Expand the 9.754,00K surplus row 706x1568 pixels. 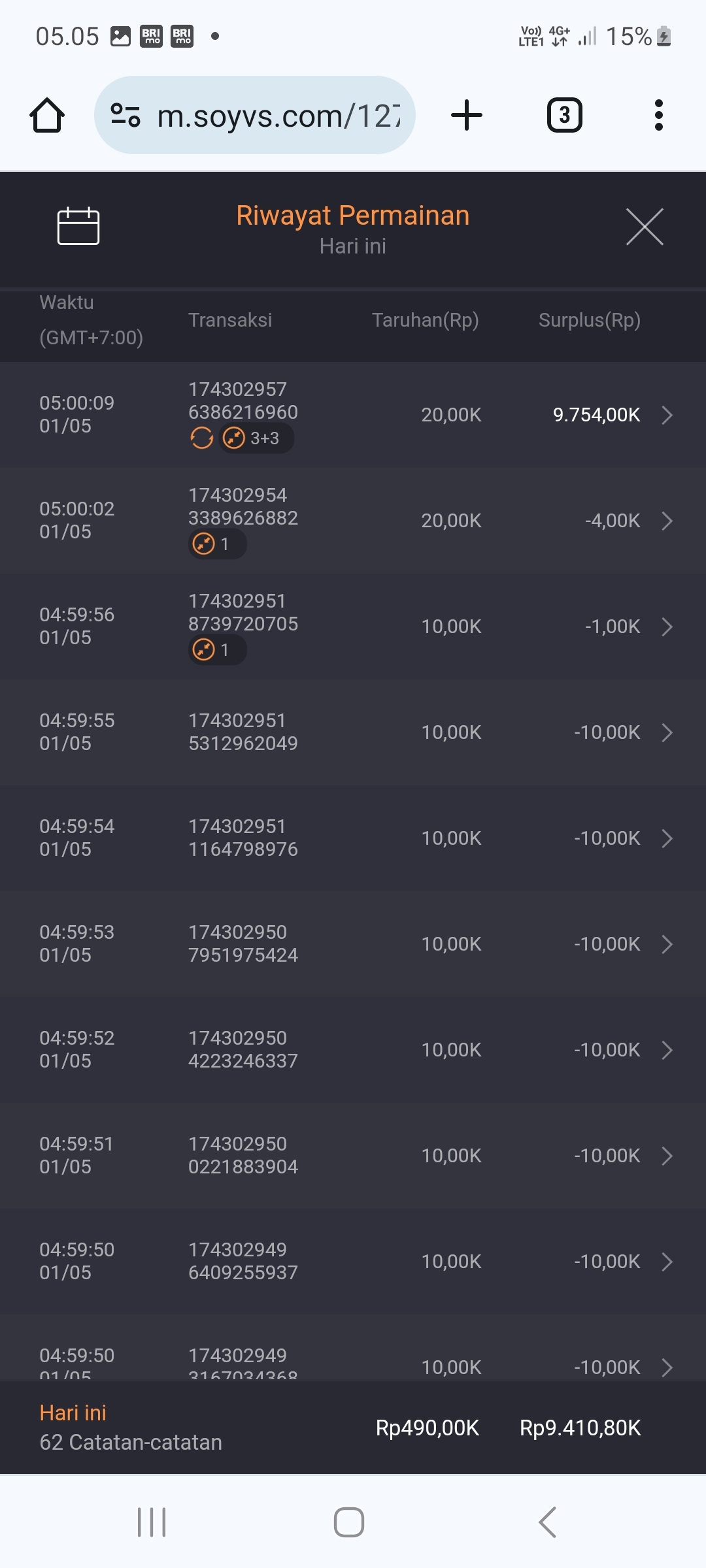(x=667, y=415)
